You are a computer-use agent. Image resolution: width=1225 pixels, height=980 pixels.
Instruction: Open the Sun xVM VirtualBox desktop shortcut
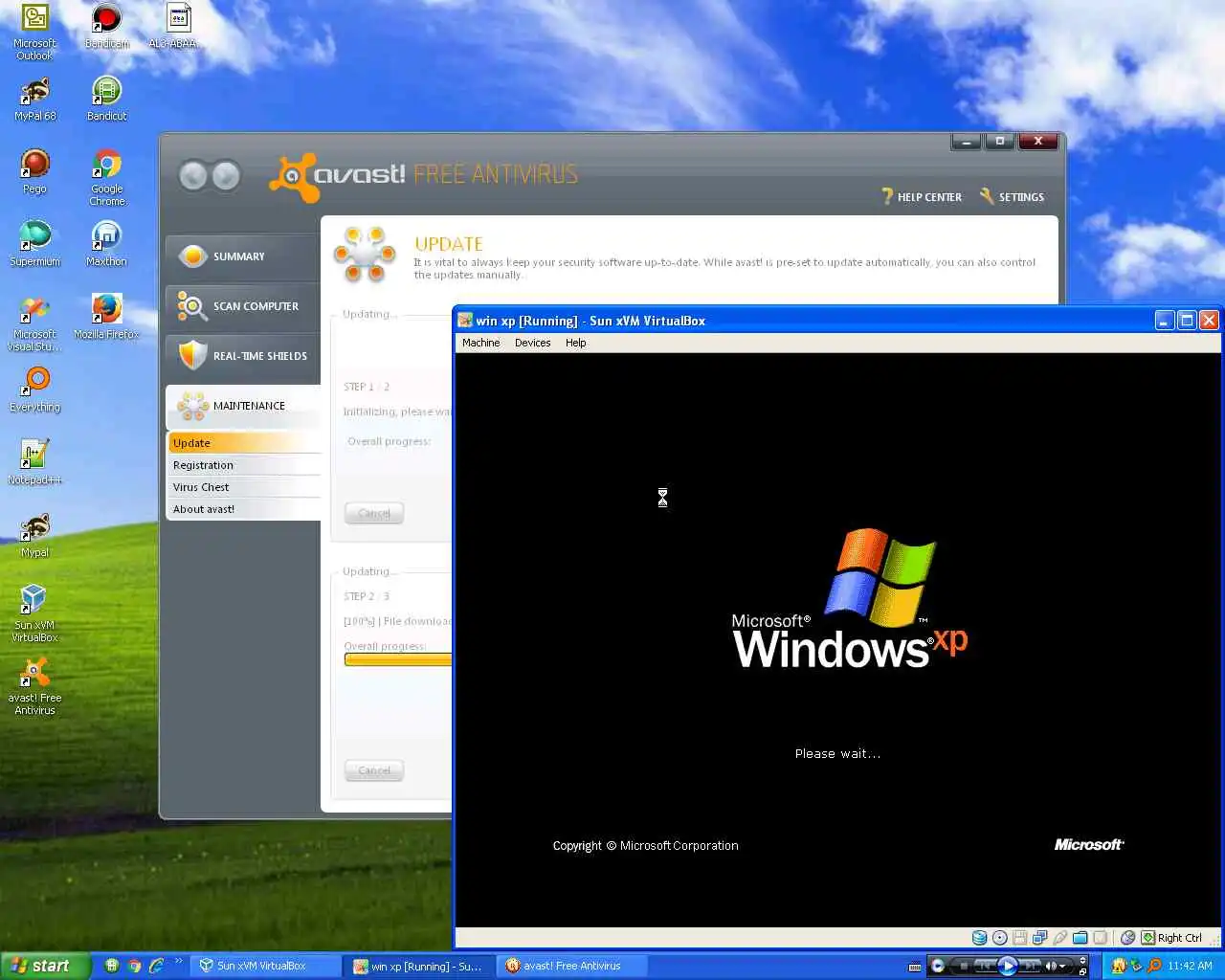point(34,613)
